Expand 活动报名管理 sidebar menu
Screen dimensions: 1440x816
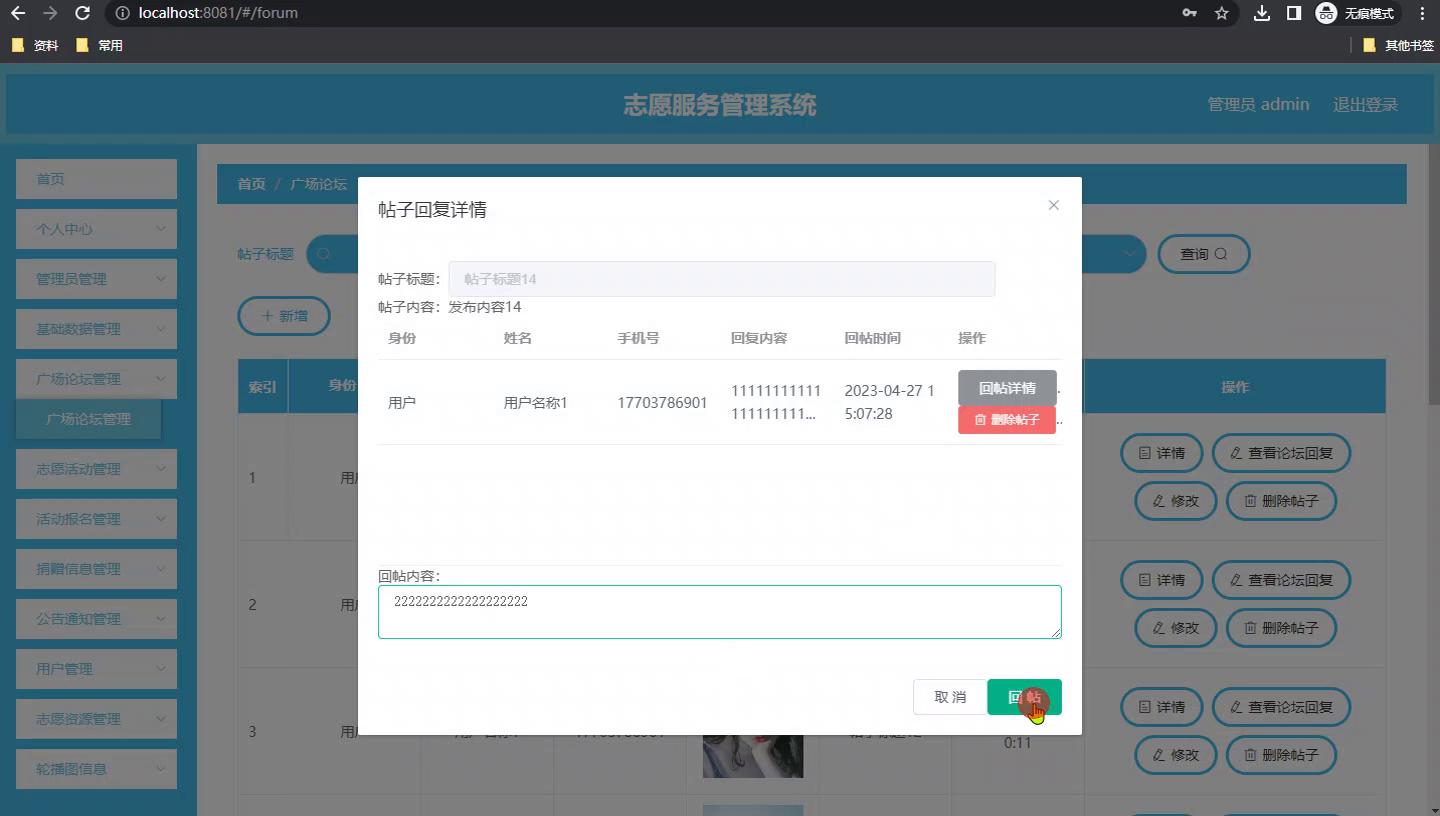pos(96,519)
